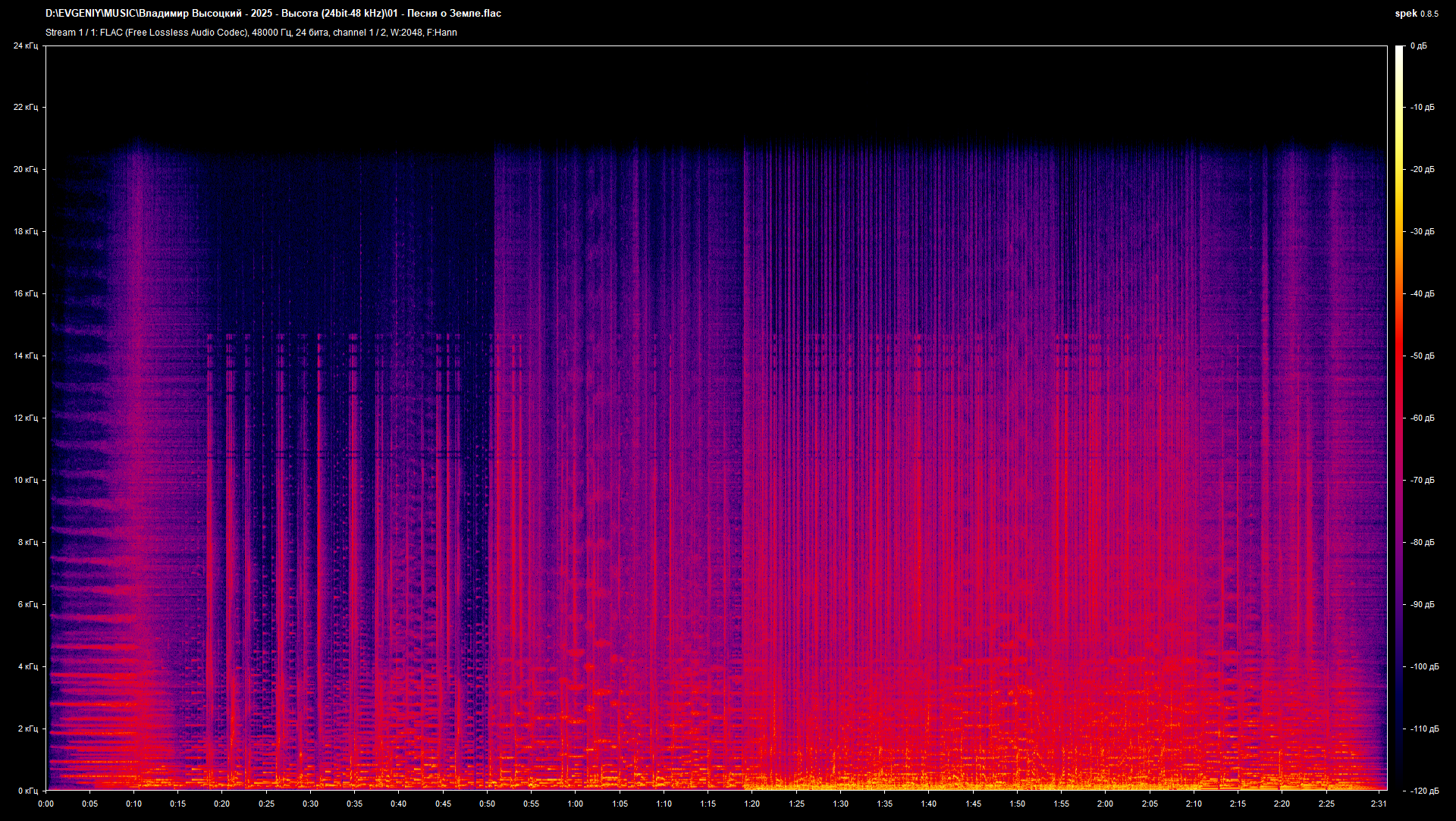Click the white top of the dB color bar
Image resolution: width=1456 pixels, height=821 pixels.
click(1399, 52)
